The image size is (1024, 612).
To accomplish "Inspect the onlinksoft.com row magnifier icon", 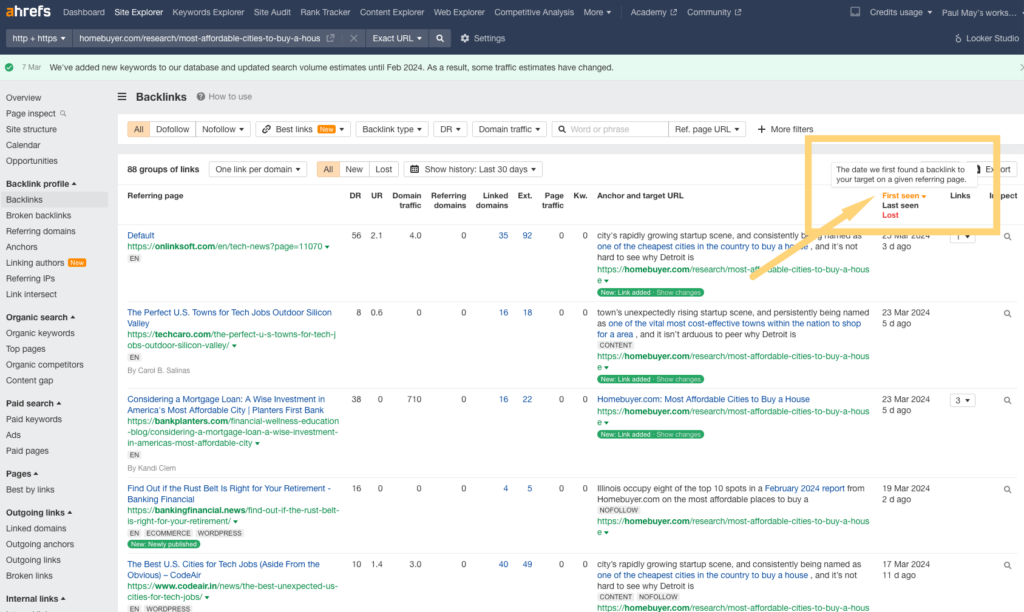I will [x=1007, y=237].
